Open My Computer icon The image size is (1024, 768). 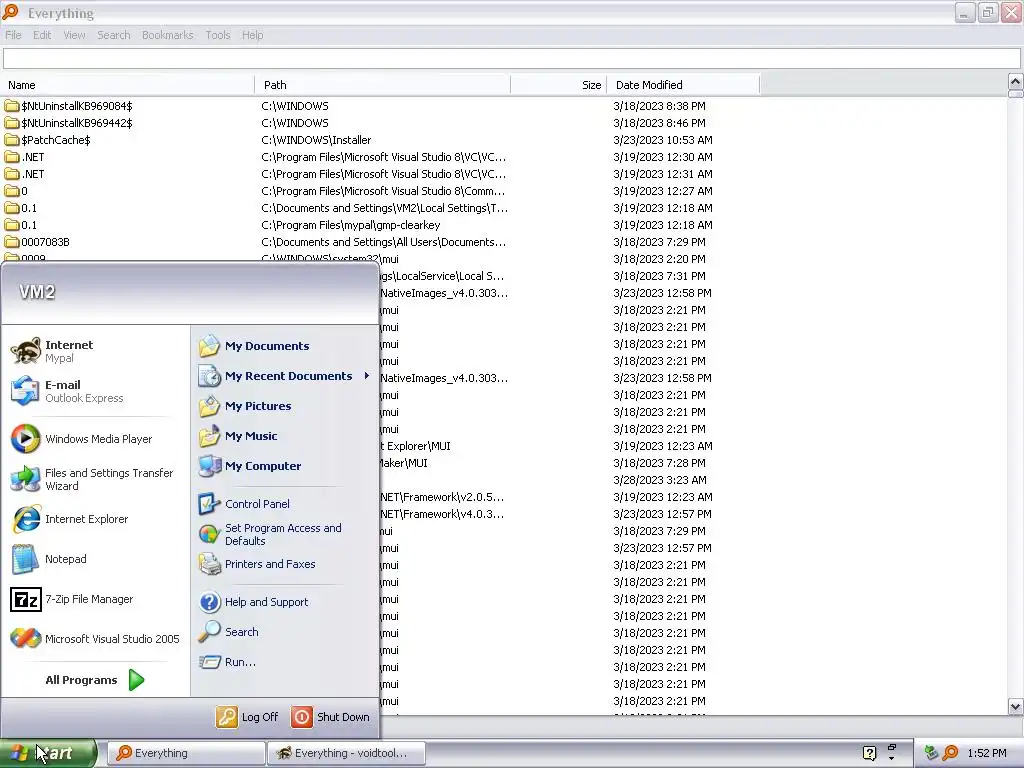(209, 466)
